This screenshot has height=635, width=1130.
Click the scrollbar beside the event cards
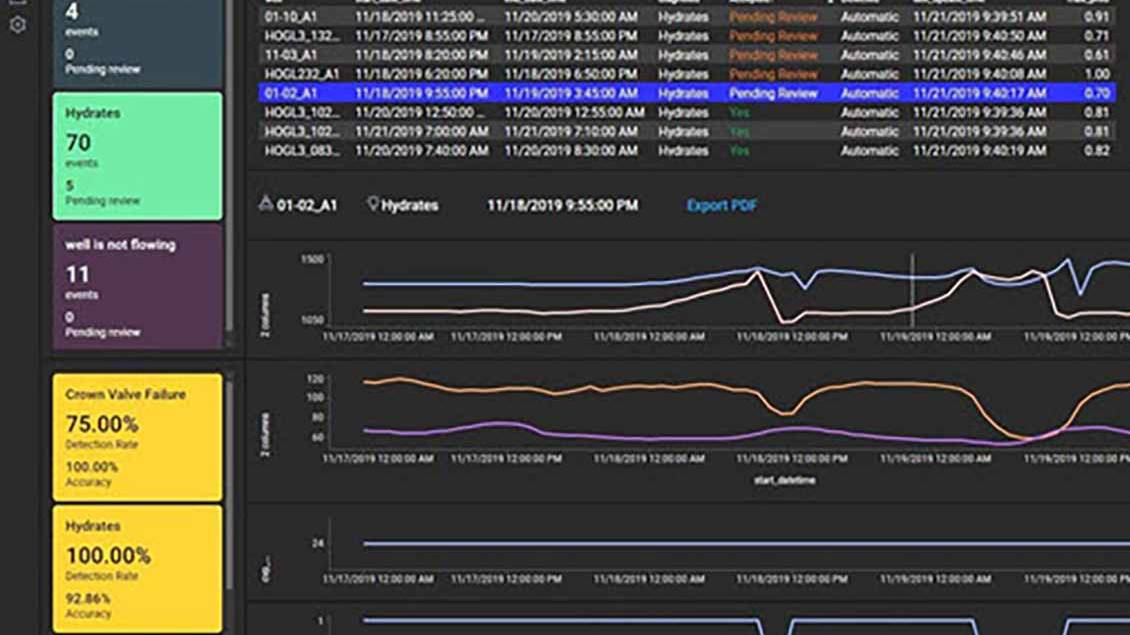tap(230, 170)
